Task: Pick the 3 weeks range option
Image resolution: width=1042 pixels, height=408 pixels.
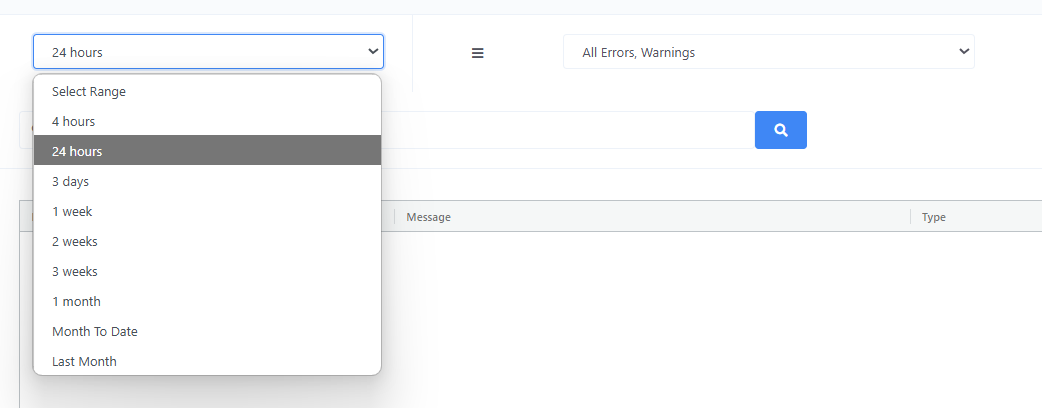Action: (207, 271)
